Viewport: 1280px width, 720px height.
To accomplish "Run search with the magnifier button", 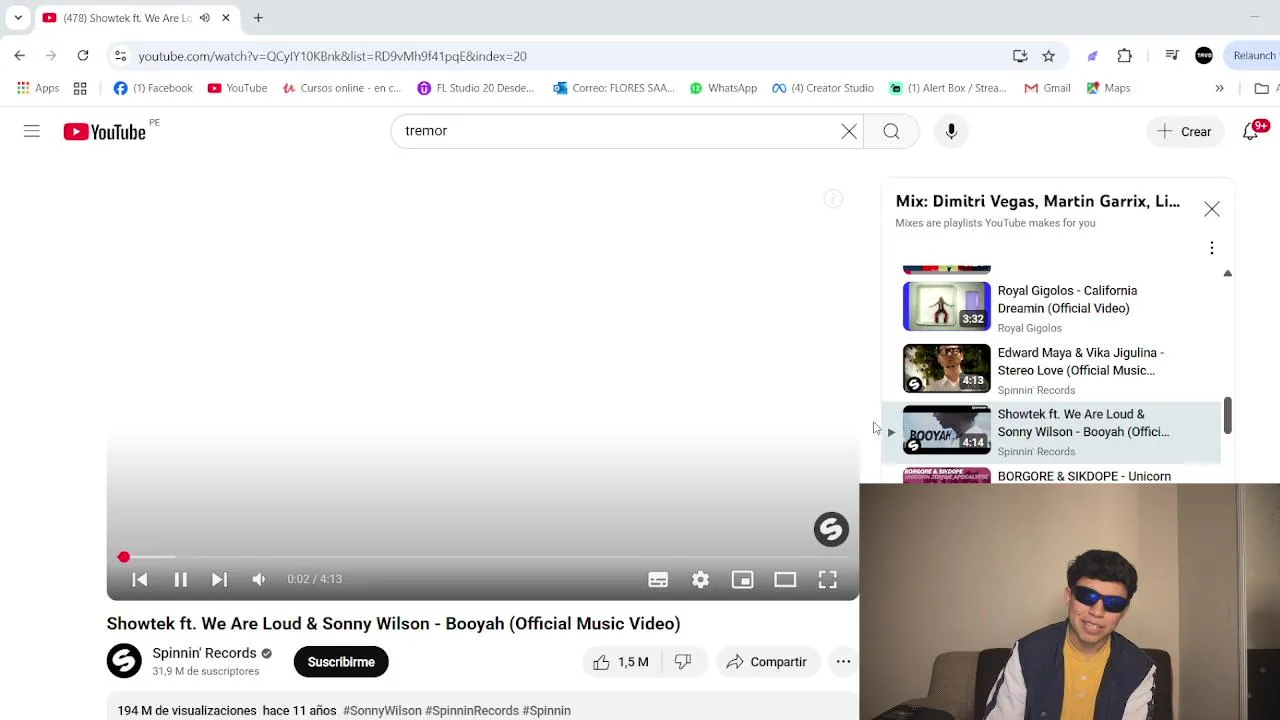I will click(x=891, y=131).
